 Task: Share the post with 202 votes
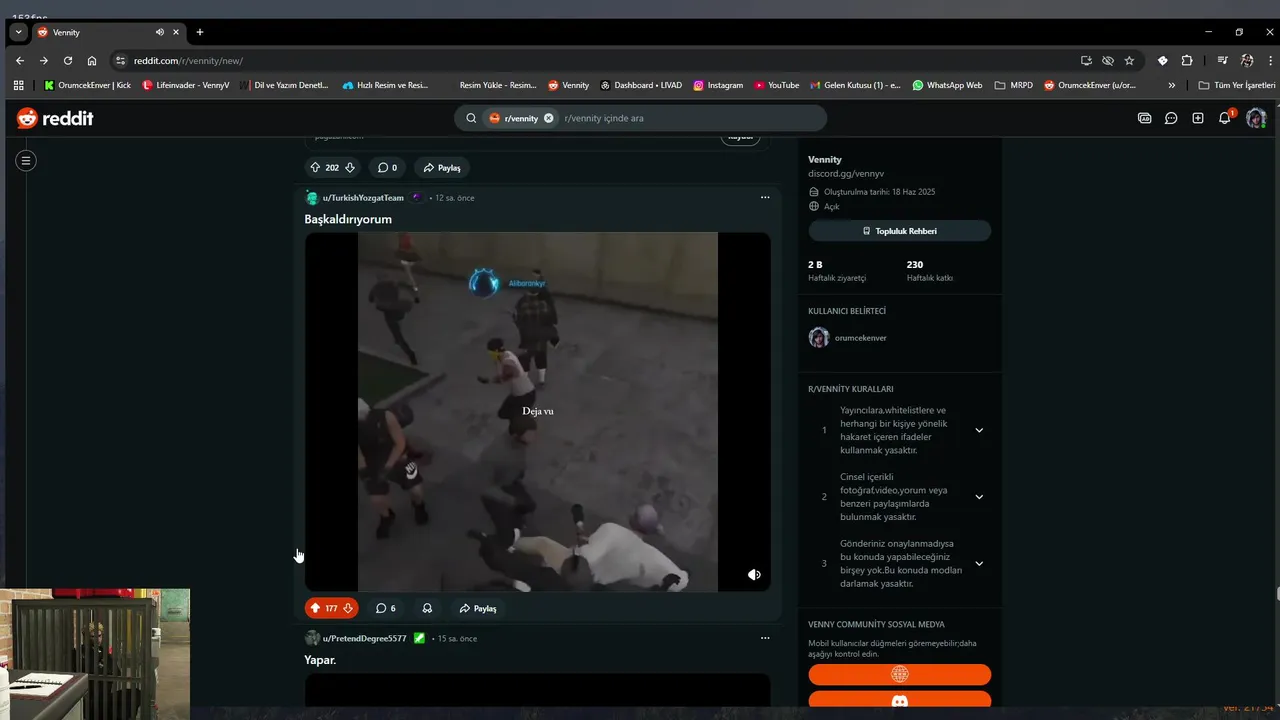point(442,167)
